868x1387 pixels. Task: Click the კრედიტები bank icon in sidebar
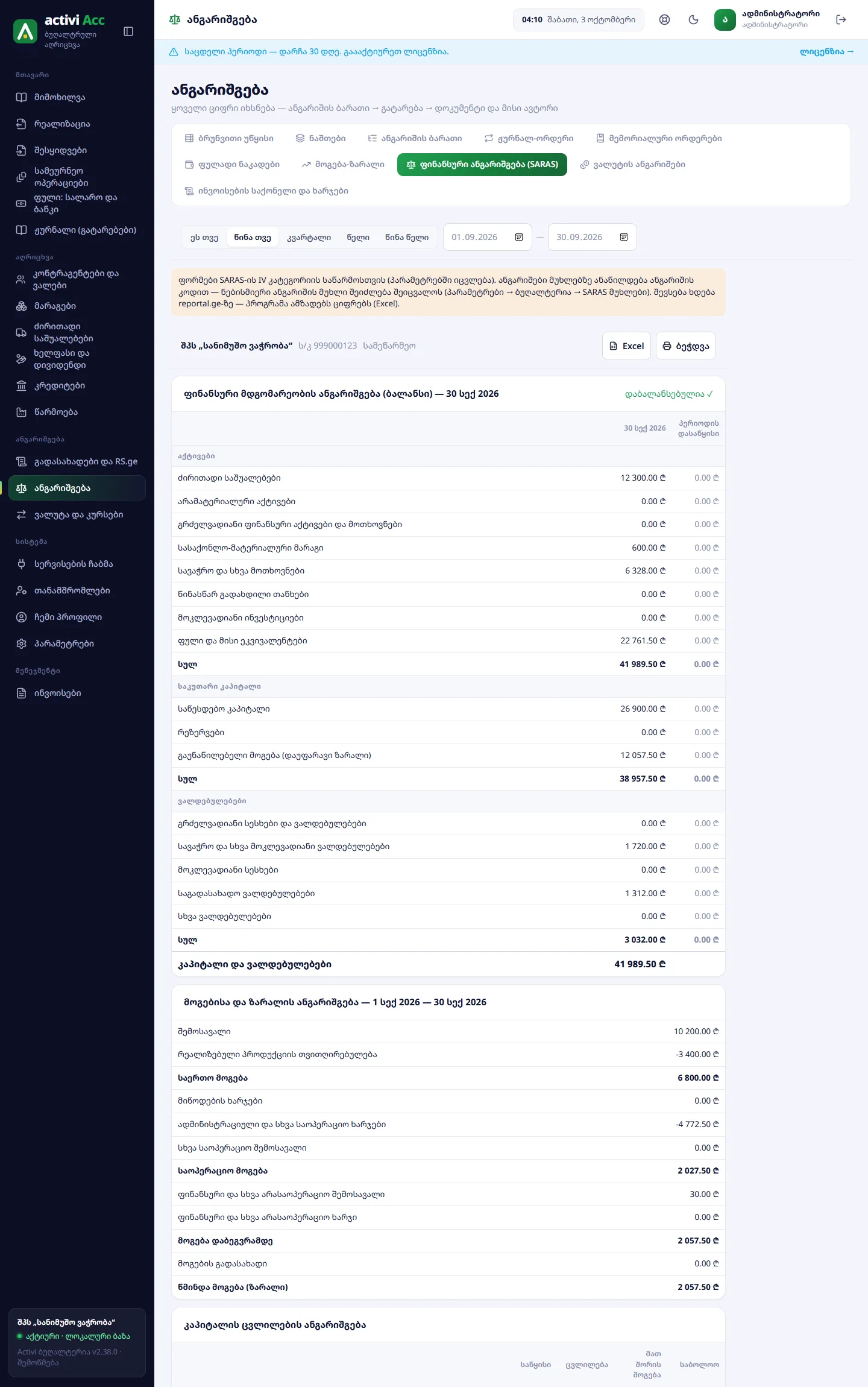tap(21, 385)
